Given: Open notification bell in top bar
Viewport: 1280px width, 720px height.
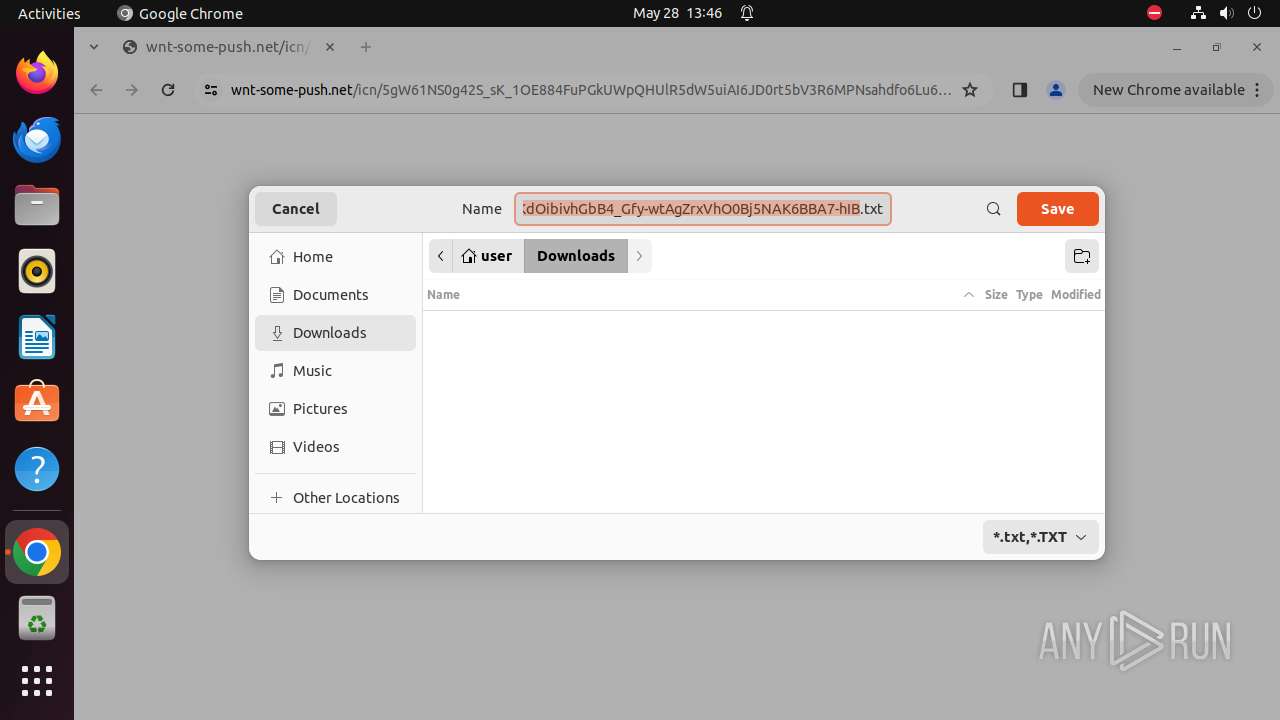Looking at the screenshot, I should 746,13.
